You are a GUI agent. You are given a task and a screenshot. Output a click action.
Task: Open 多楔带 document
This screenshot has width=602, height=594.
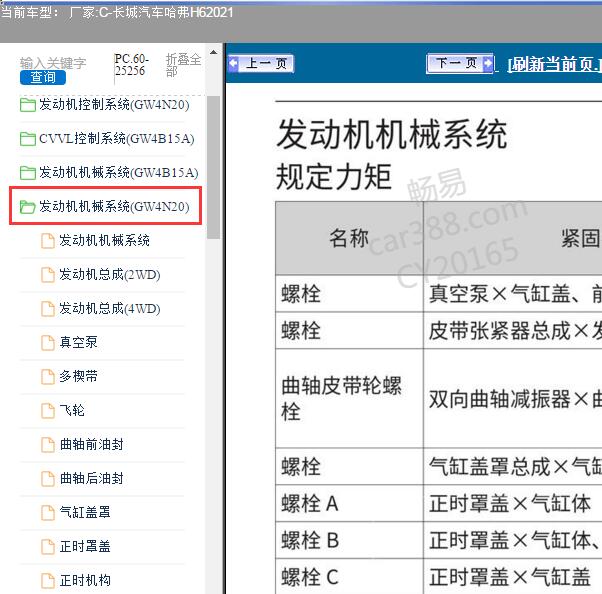click(78, 376)
